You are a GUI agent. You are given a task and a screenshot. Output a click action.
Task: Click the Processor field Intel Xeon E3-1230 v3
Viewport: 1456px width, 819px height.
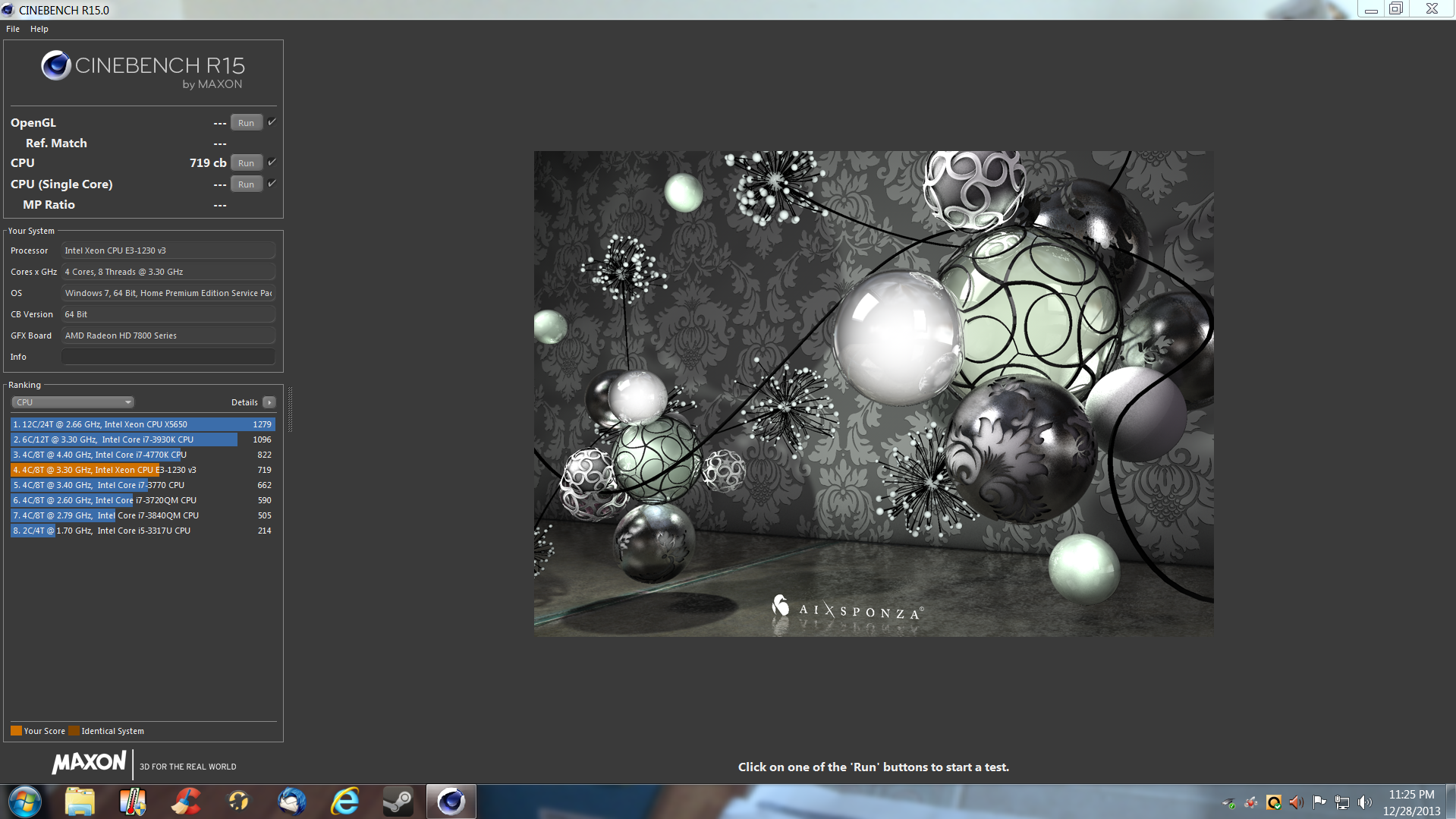pos(168,250)
